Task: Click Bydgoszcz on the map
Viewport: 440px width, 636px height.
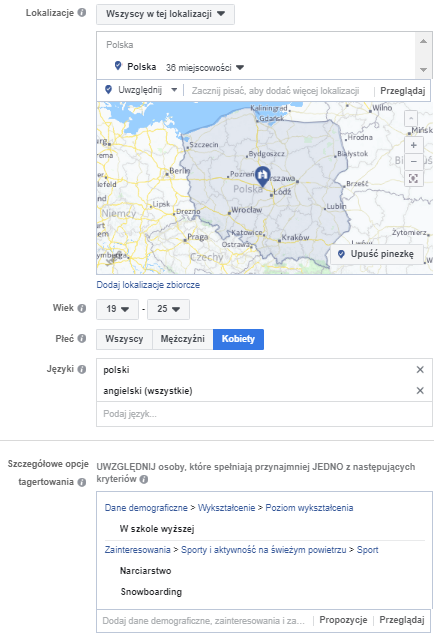Action: click(266, 154)
